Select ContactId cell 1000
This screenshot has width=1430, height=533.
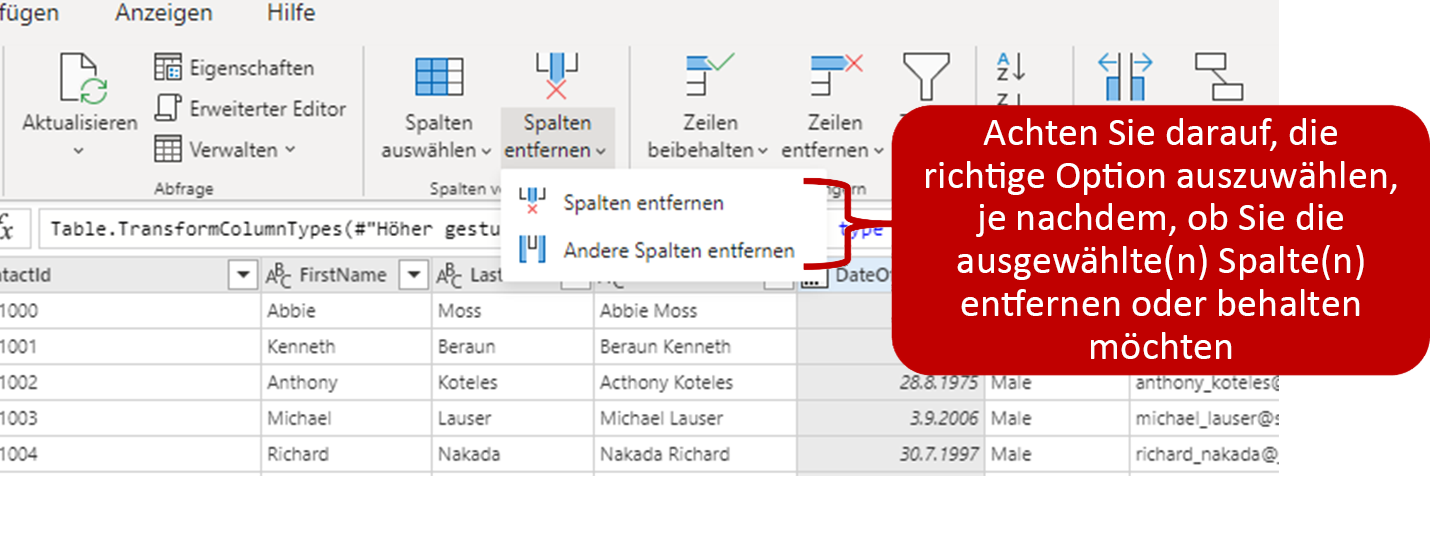point(130,311)
